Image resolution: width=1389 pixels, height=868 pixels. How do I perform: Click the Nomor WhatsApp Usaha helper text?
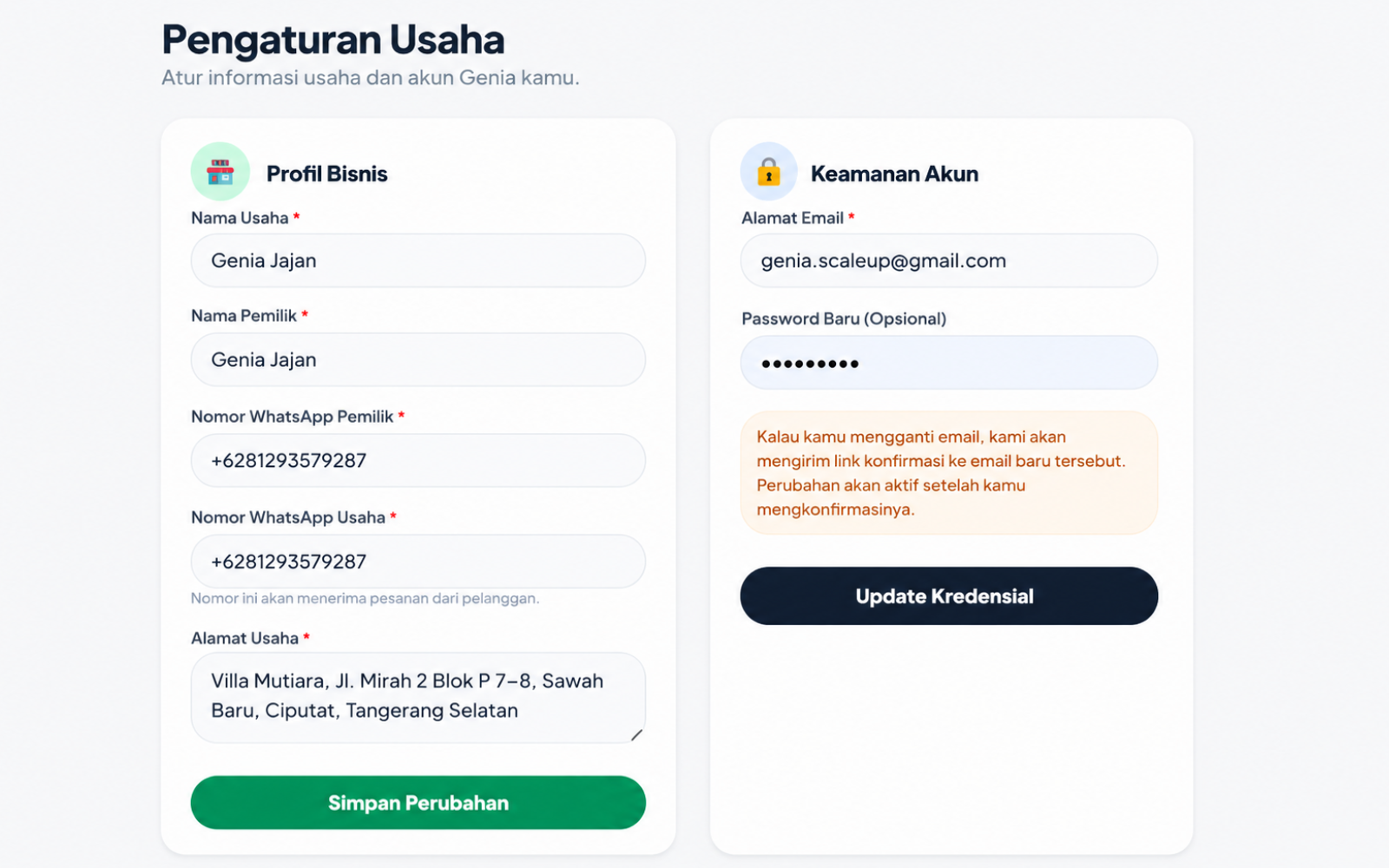point(365,598)
